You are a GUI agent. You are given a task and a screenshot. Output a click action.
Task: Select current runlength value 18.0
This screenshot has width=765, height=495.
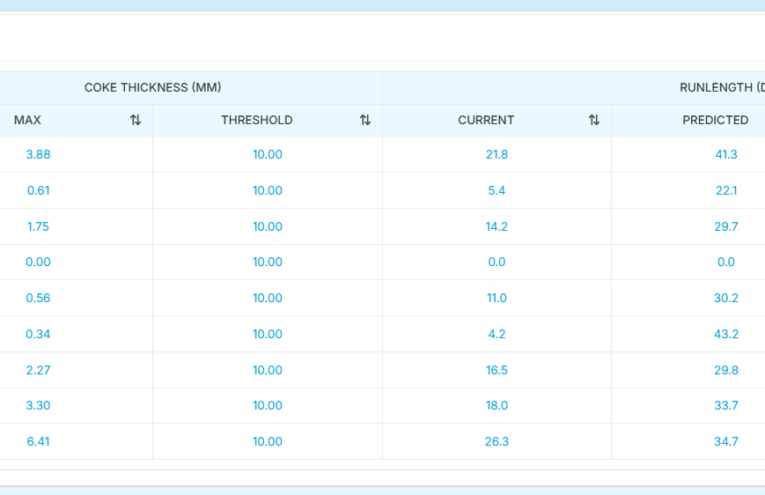pos(497,405)
